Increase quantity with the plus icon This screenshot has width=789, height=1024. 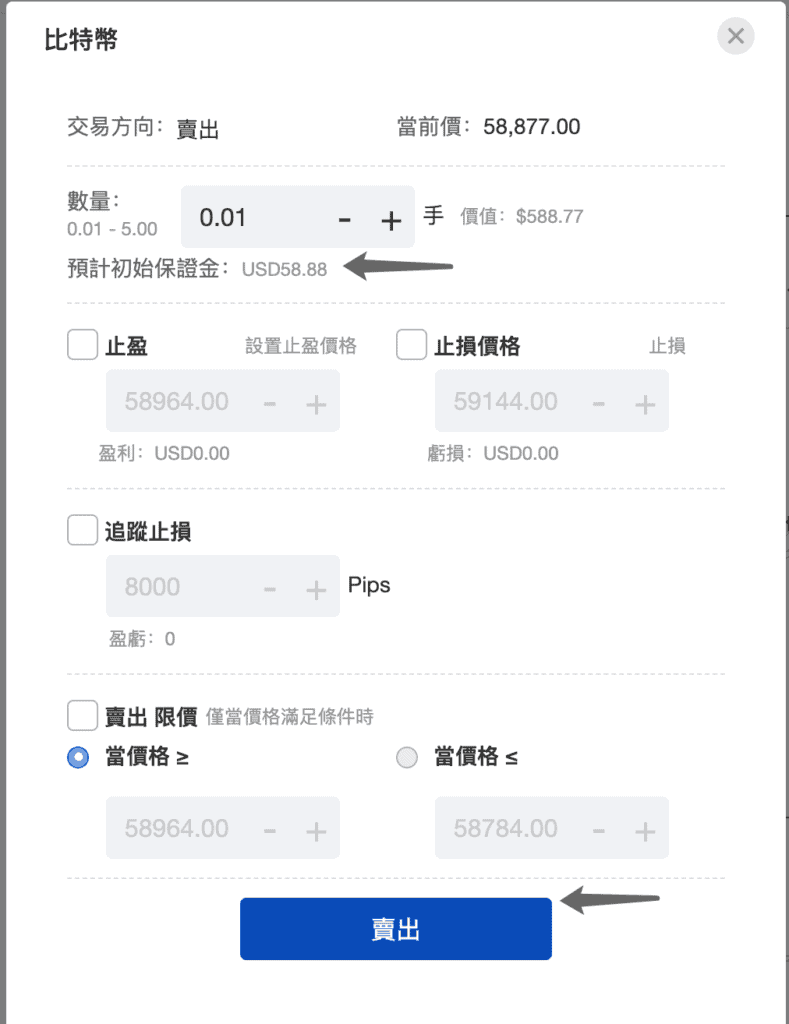[x=391, y=221]
